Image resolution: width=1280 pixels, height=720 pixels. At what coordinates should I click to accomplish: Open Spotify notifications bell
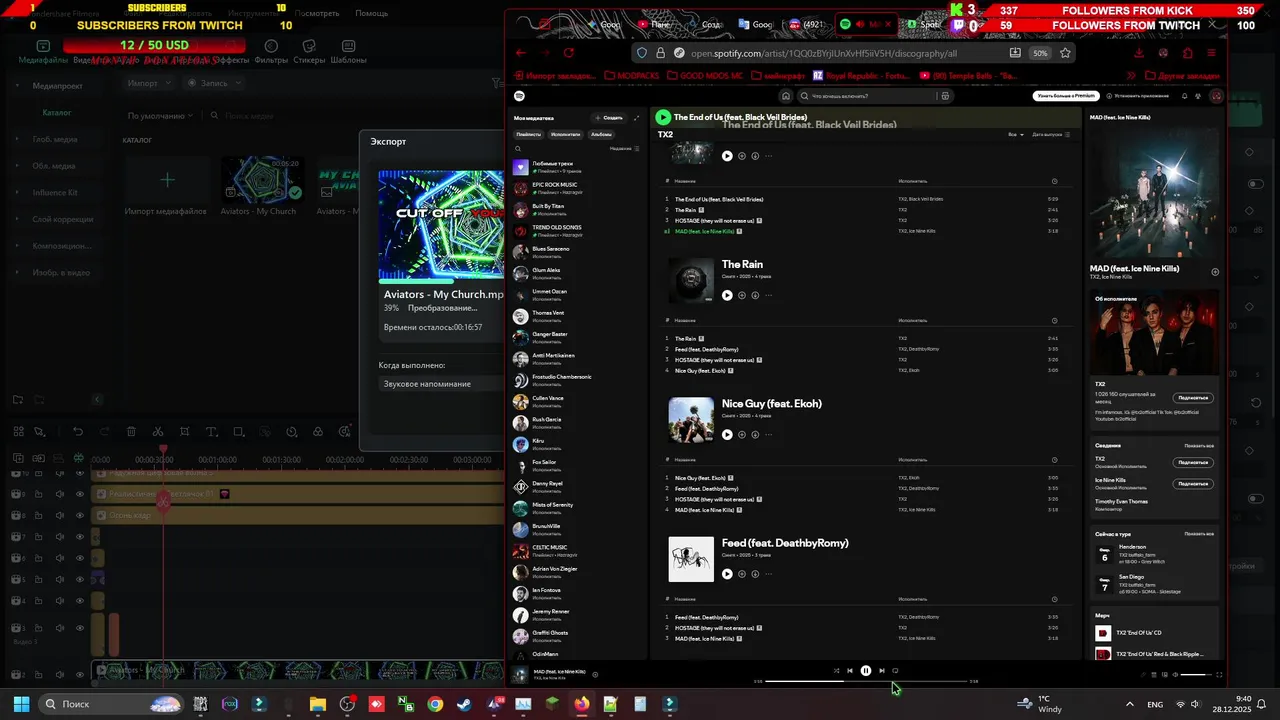(x=1185, y=96)
